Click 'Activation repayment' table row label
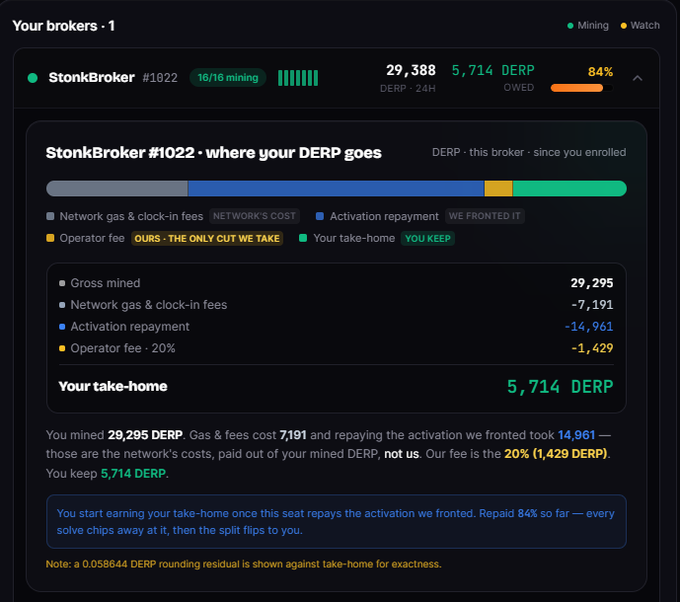 (130, 326)
